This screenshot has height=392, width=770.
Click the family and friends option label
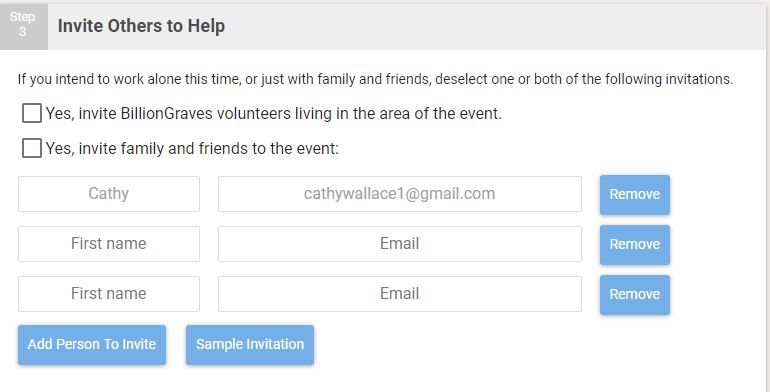(192, 148)
